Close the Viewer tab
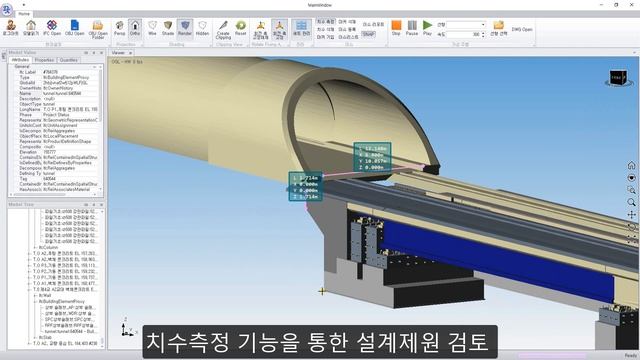 131,53
